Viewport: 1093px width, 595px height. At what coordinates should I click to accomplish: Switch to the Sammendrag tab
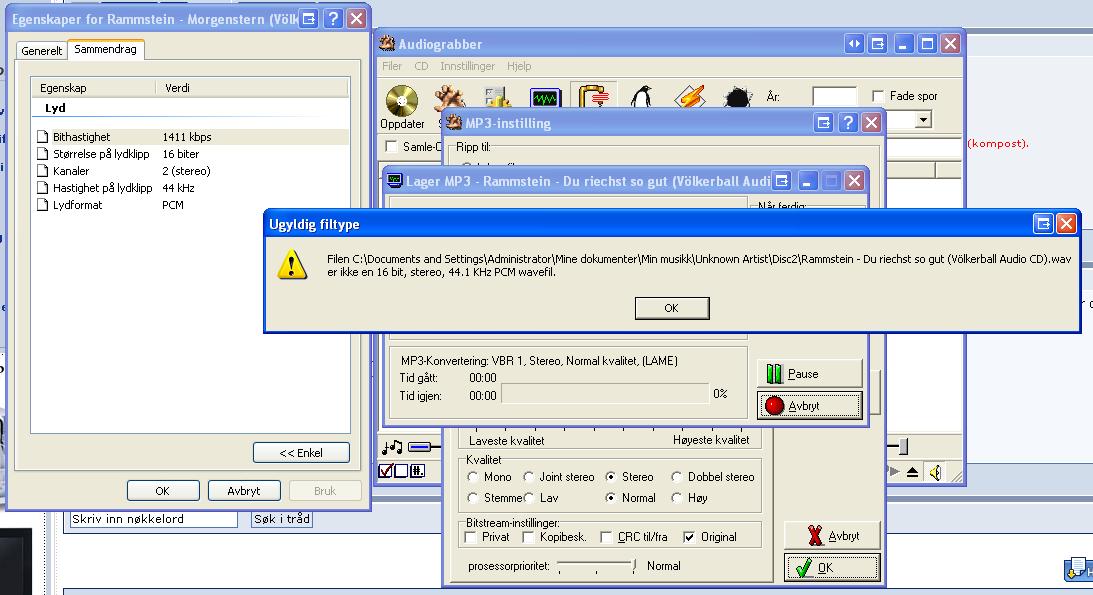[105, 49]
